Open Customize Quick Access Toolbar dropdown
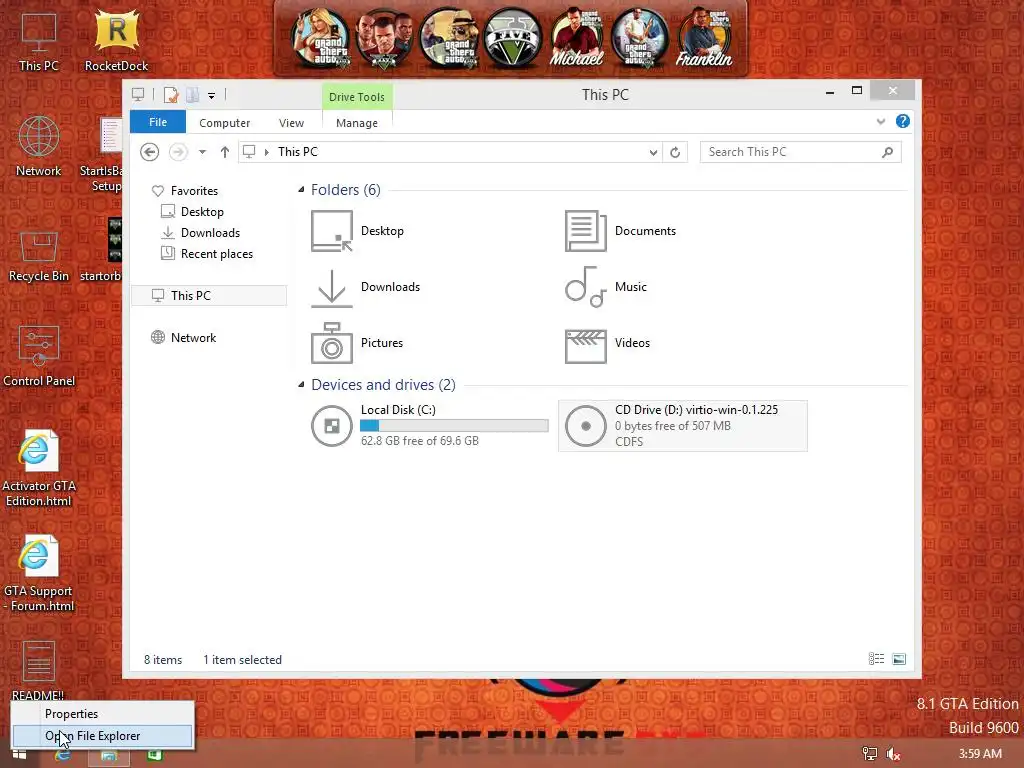The height and width of the screenshot is (768, 1024). tap(212, 96)
